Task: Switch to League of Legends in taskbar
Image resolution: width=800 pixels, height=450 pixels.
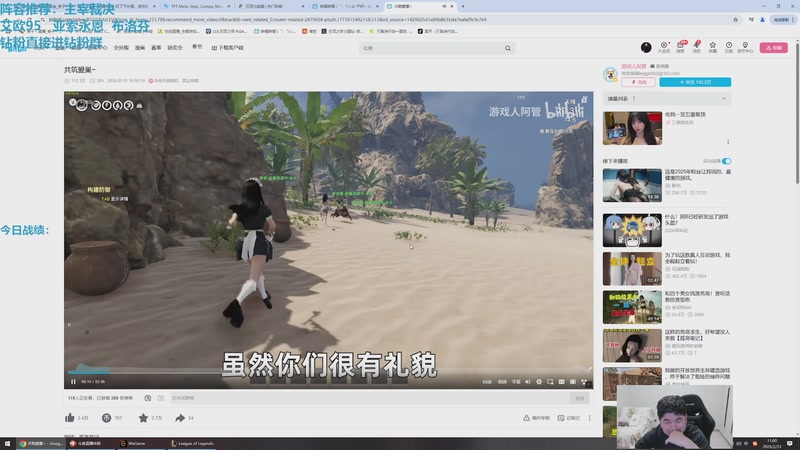Action: (x=192, y=443)
